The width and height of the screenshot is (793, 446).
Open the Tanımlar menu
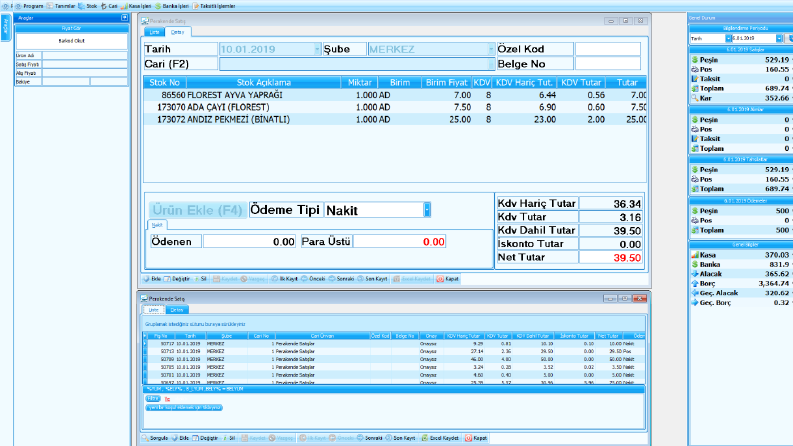point(61,6)
